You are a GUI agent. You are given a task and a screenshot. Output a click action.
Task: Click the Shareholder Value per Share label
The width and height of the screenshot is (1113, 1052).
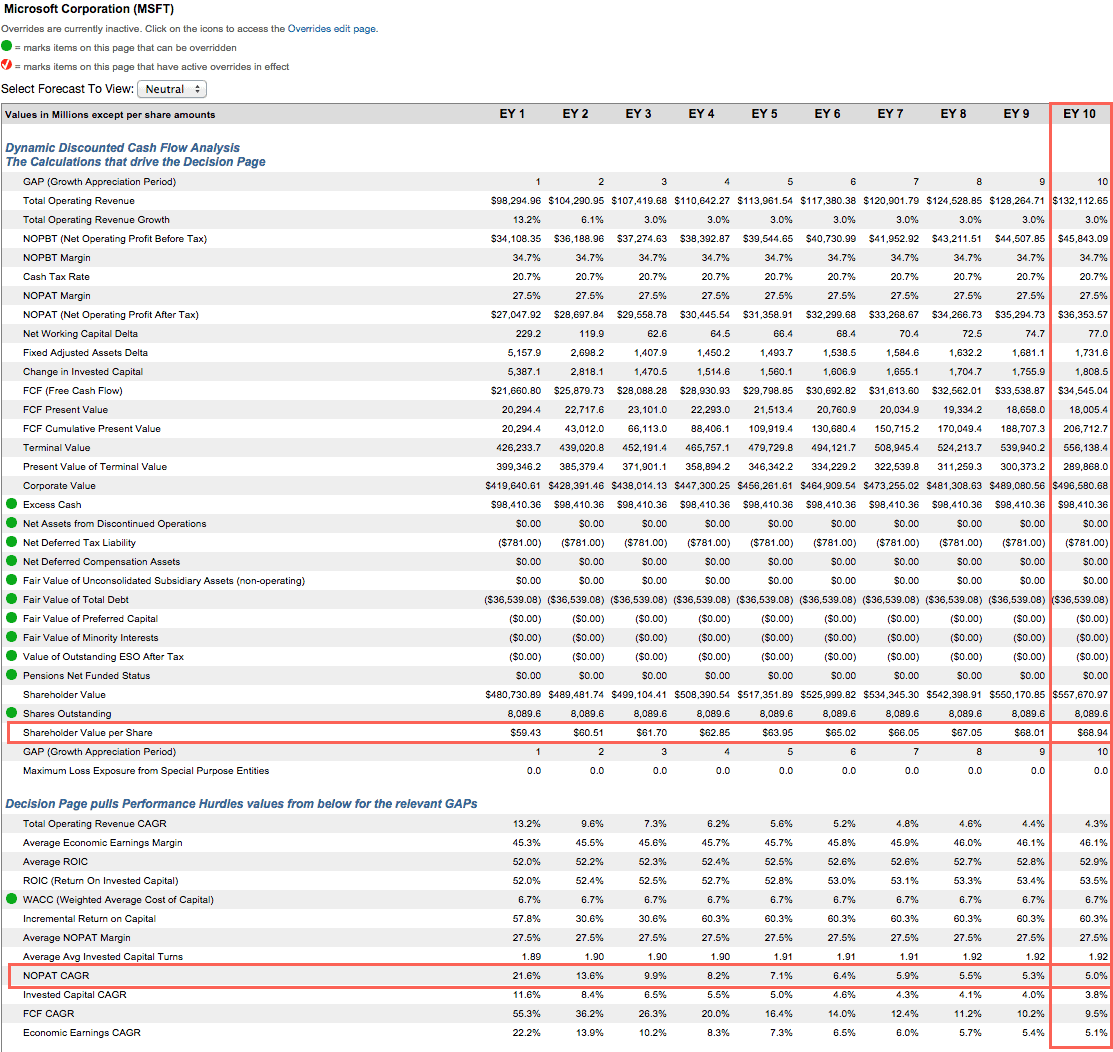point(87,733)
